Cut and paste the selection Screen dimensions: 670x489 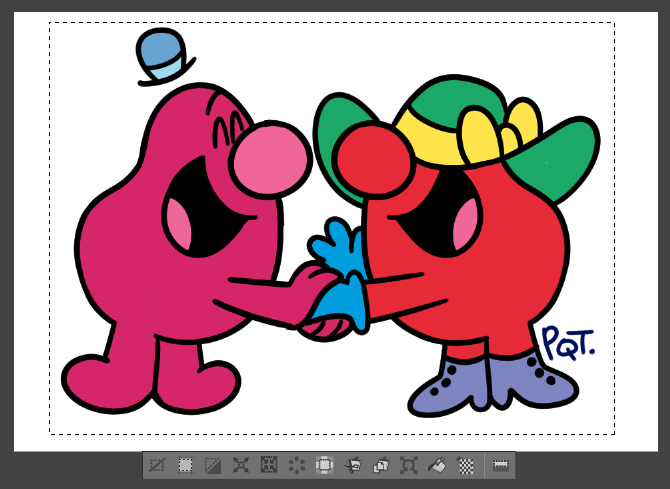tap(353, 465)
